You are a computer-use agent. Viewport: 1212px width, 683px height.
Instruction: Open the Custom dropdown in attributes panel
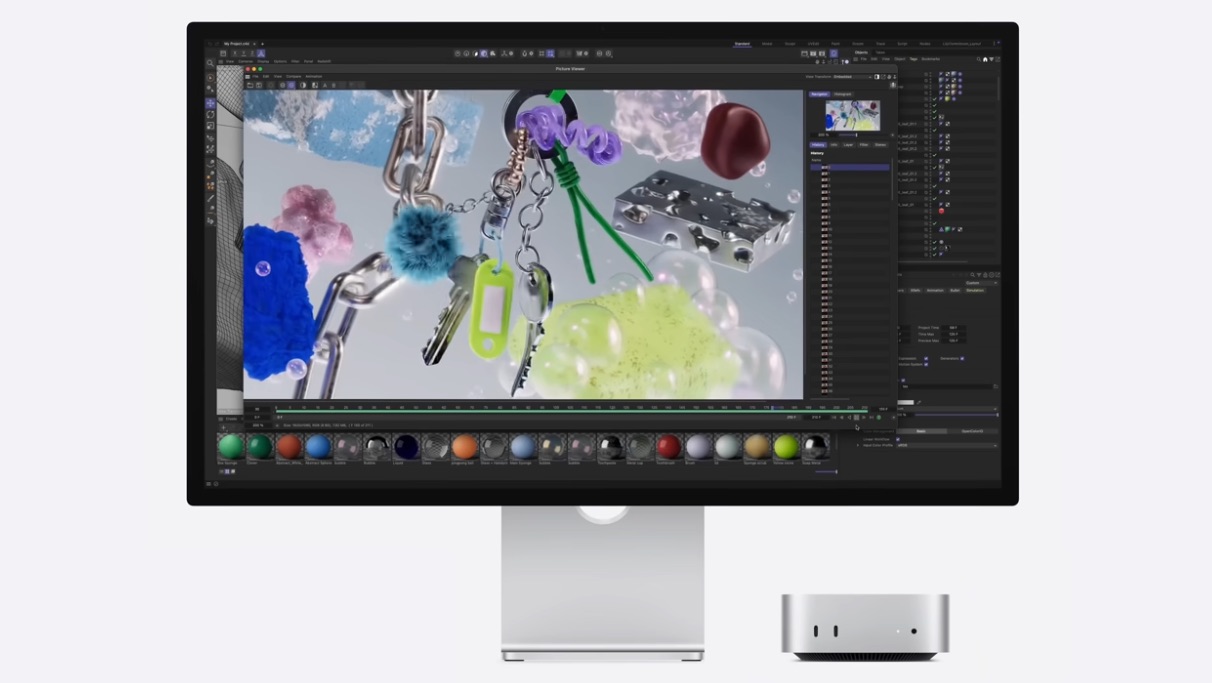[x=980, y=283]
